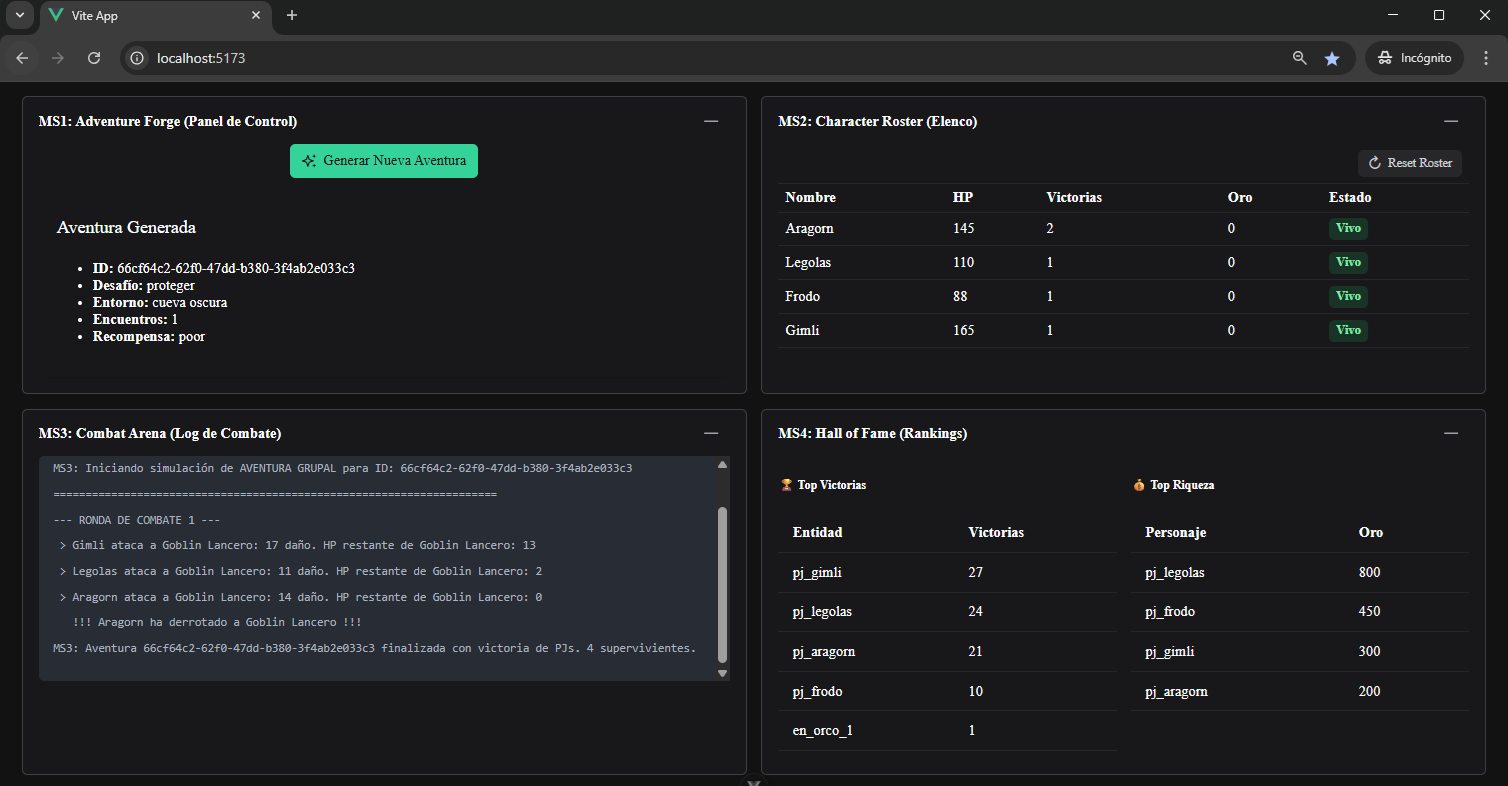
Task: Click the refresh icon on Reset Roster
Action: point(1374,162)
